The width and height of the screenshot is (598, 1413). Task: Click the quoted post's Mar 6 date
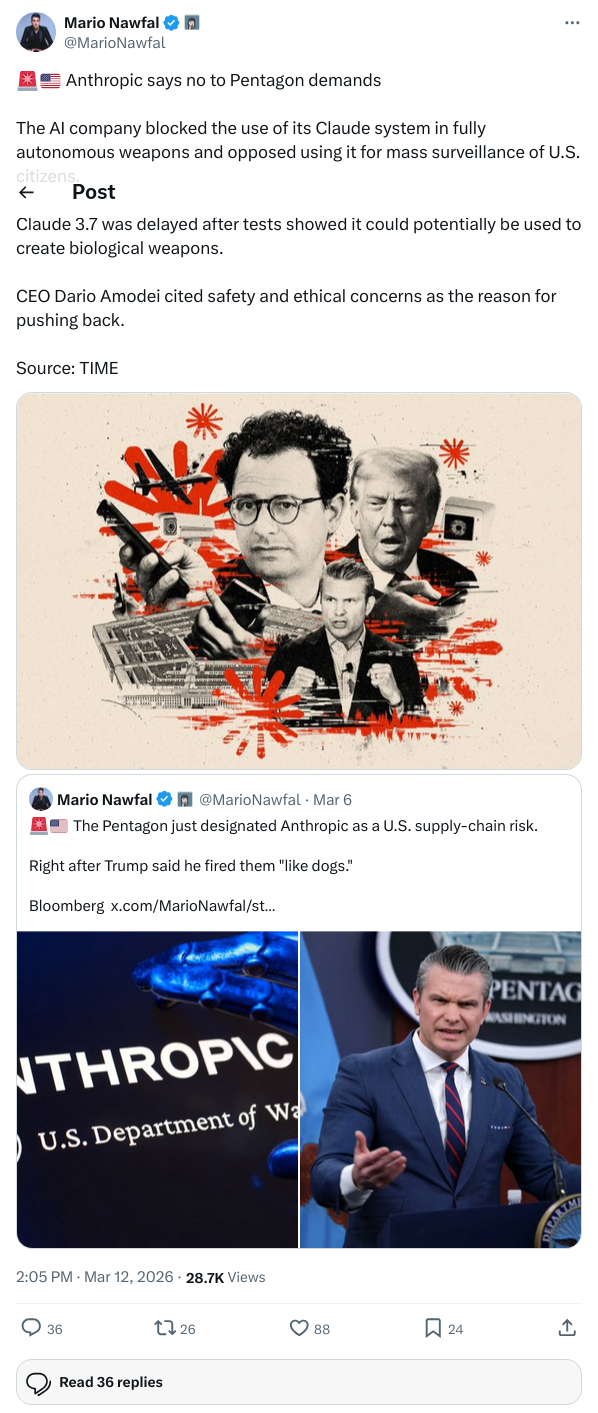click(332, 799)
